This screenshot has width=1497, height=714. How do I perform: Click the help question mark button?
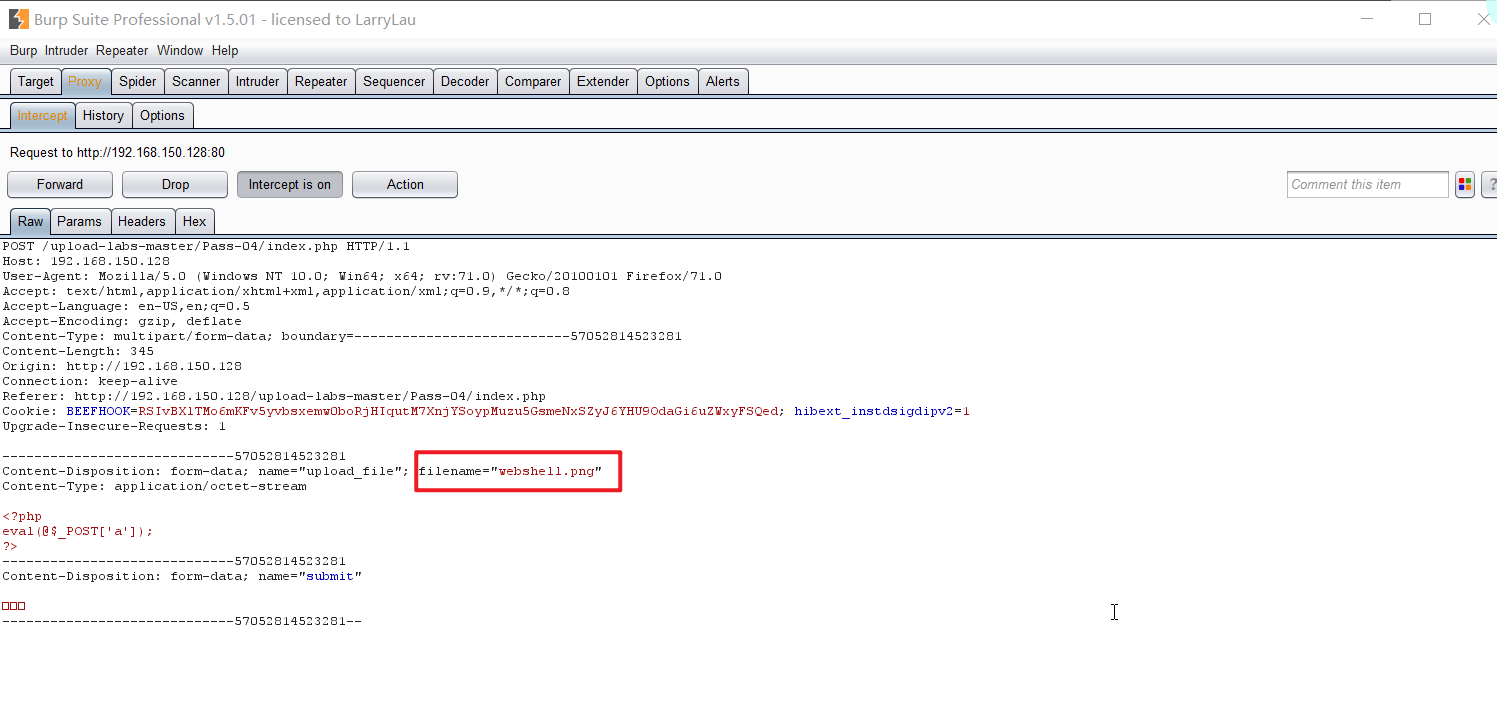1490,184
